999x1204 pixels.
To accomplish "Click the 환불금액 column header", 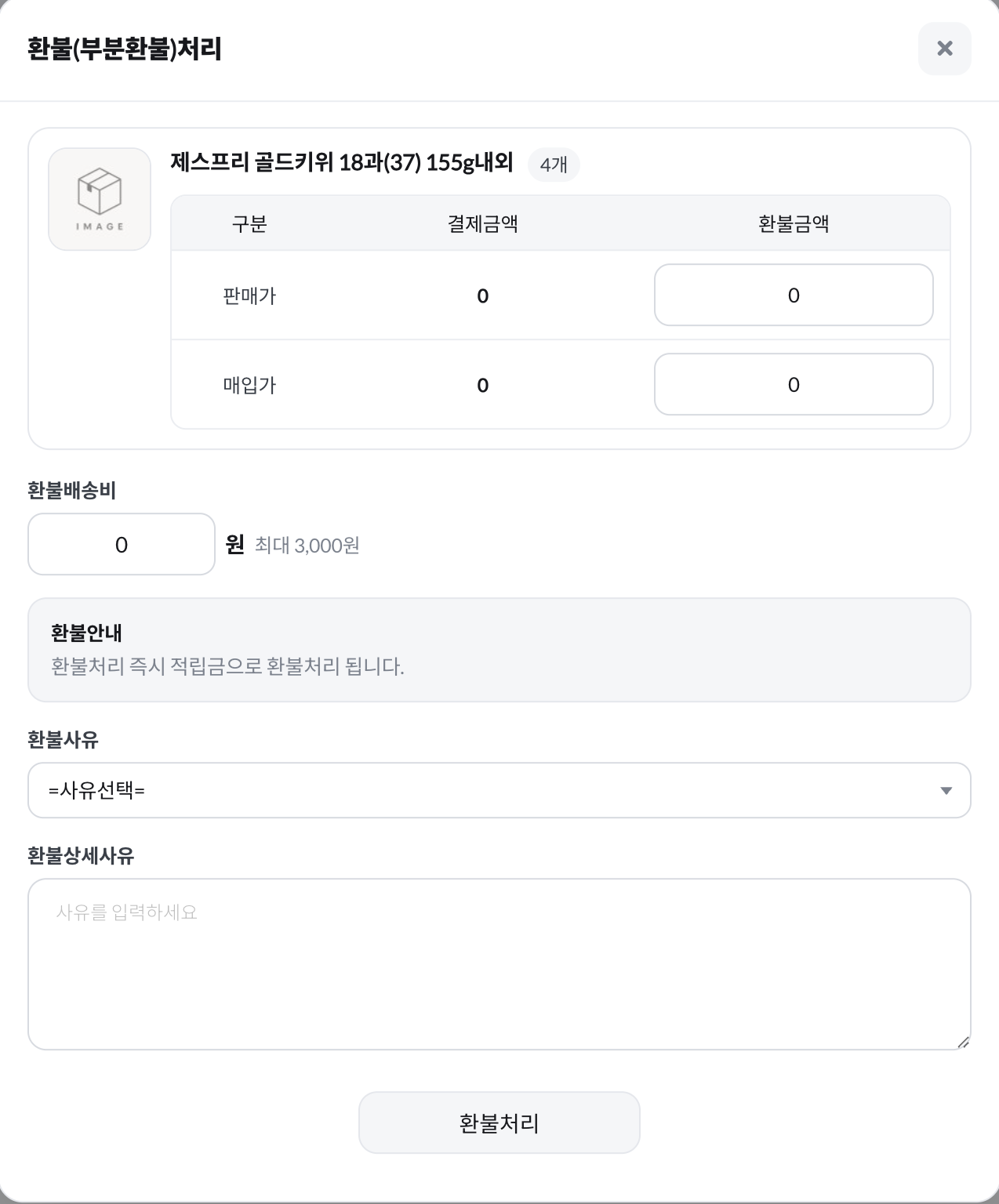I will coord(794,224).
